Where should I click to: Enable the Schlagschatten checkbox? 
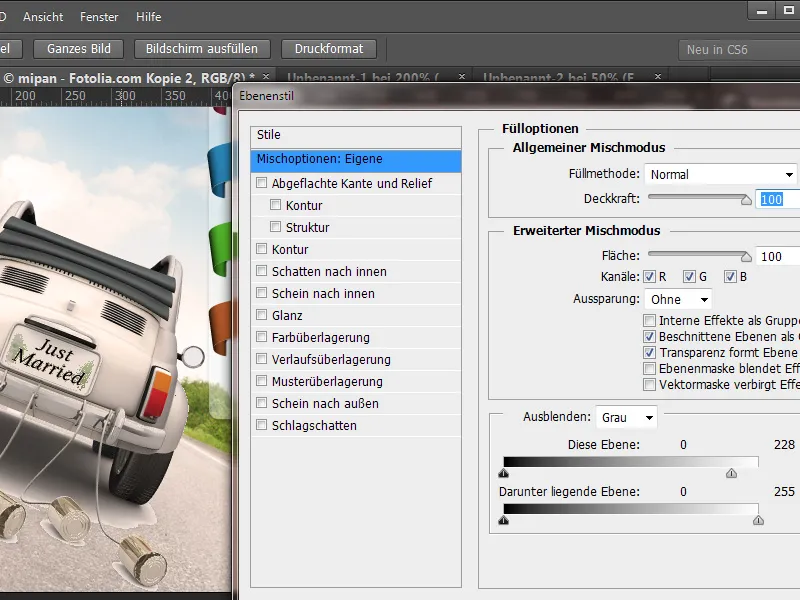(x=261, y=424)
